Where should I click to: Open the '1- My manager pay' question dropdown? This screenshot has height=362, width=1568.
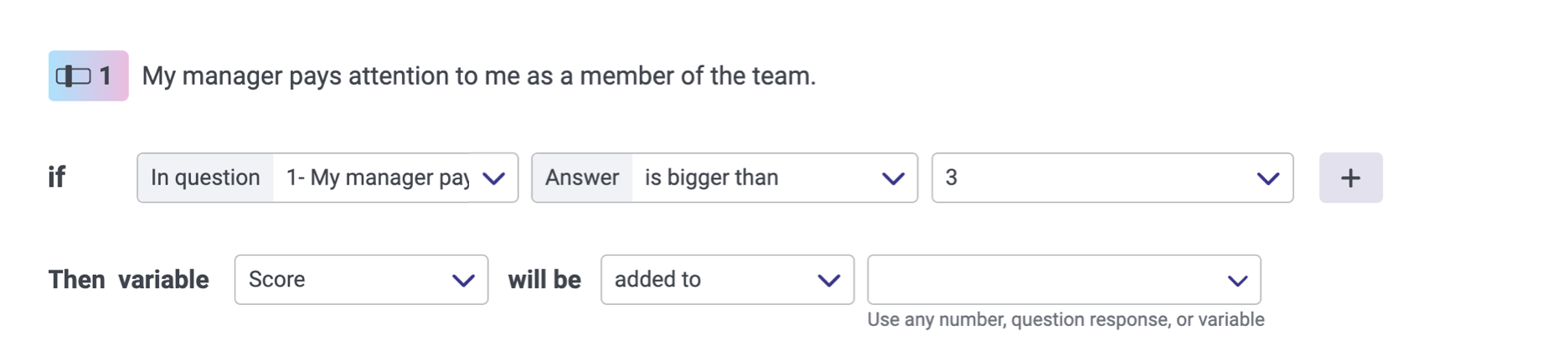[x=377, y=178]
